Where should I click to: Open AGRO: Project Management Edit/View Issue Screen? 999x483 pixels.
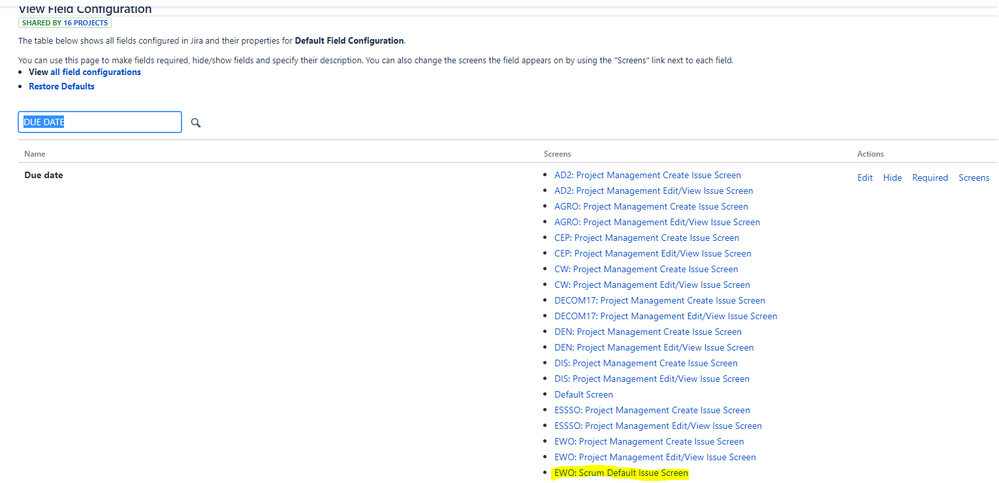point(657,222)
